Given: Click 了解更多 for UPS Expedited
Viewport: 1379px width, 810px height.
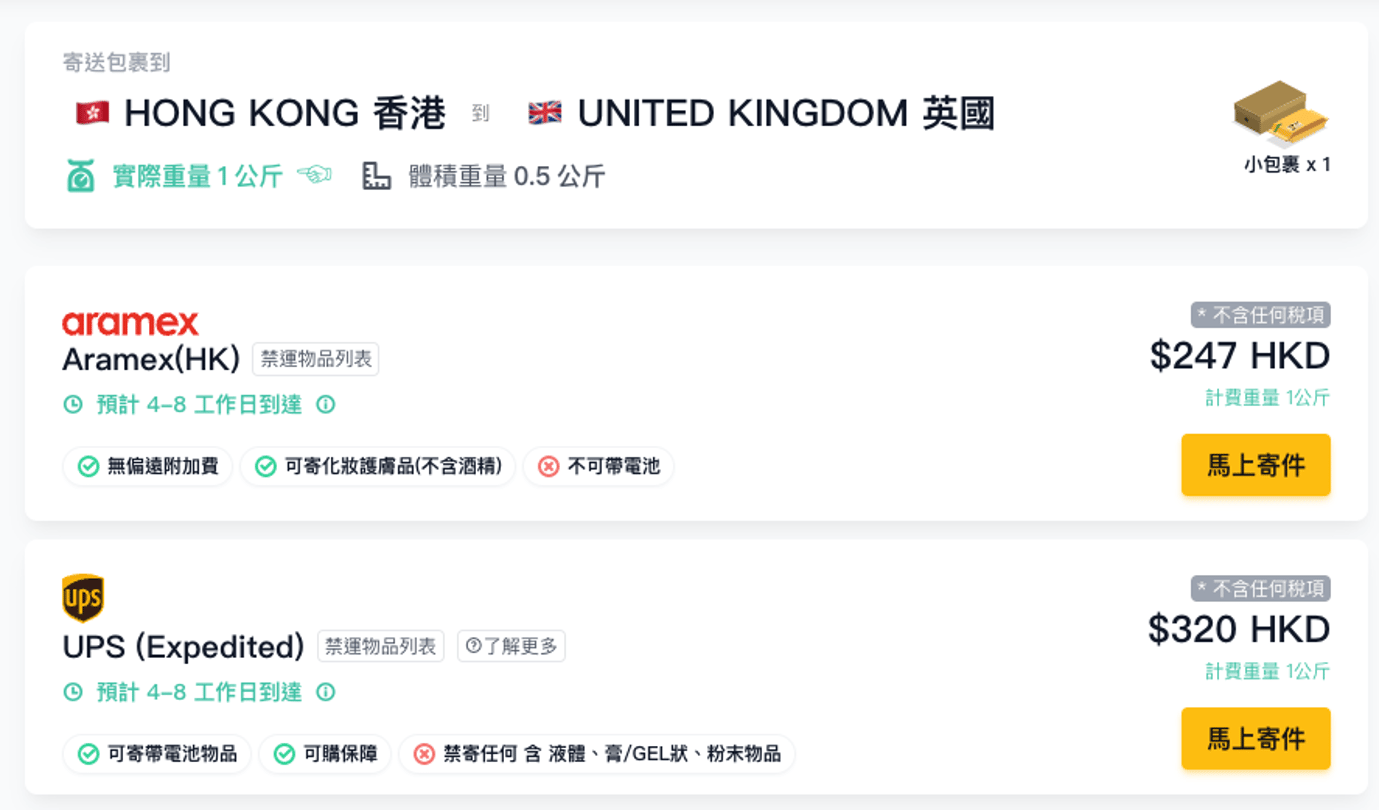Looking at the screenshot, I should tap(512, 647).
